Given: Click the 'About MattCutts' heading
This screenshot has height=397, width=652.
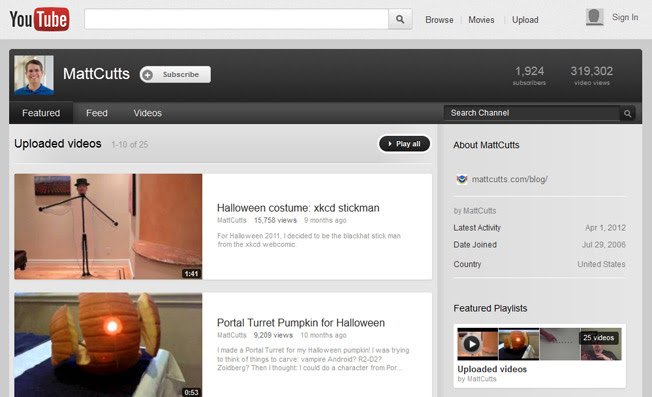Looking at the screenshot, I should pyautogui.click(x=486, y=145).
